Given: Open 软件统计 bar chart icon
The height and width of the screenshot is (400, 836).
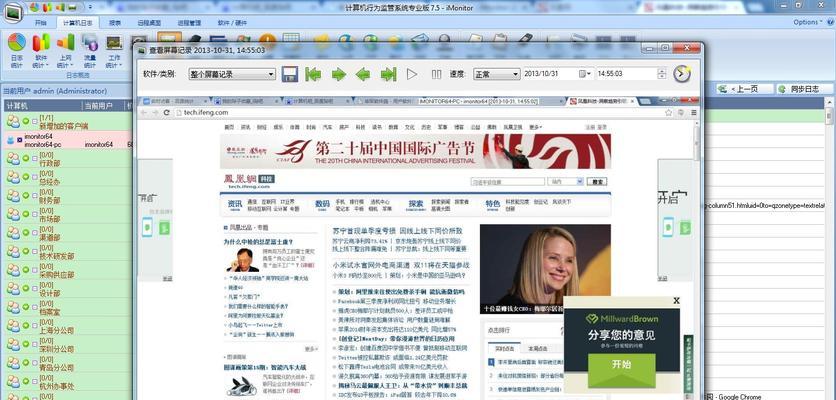Looking at the screenshot, I should [41, 43].
